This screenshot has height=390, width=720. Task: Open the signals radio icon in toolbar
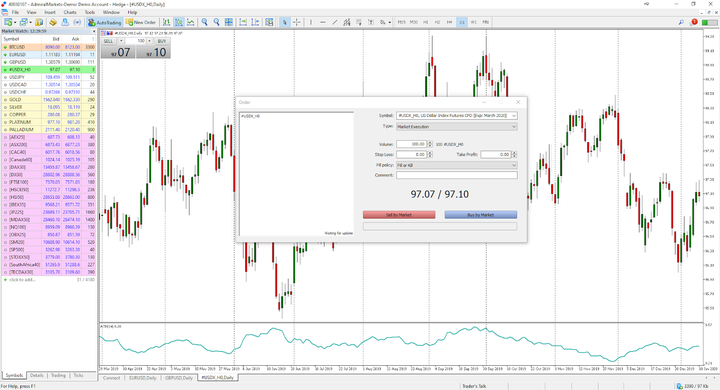[x=77, y=22]
